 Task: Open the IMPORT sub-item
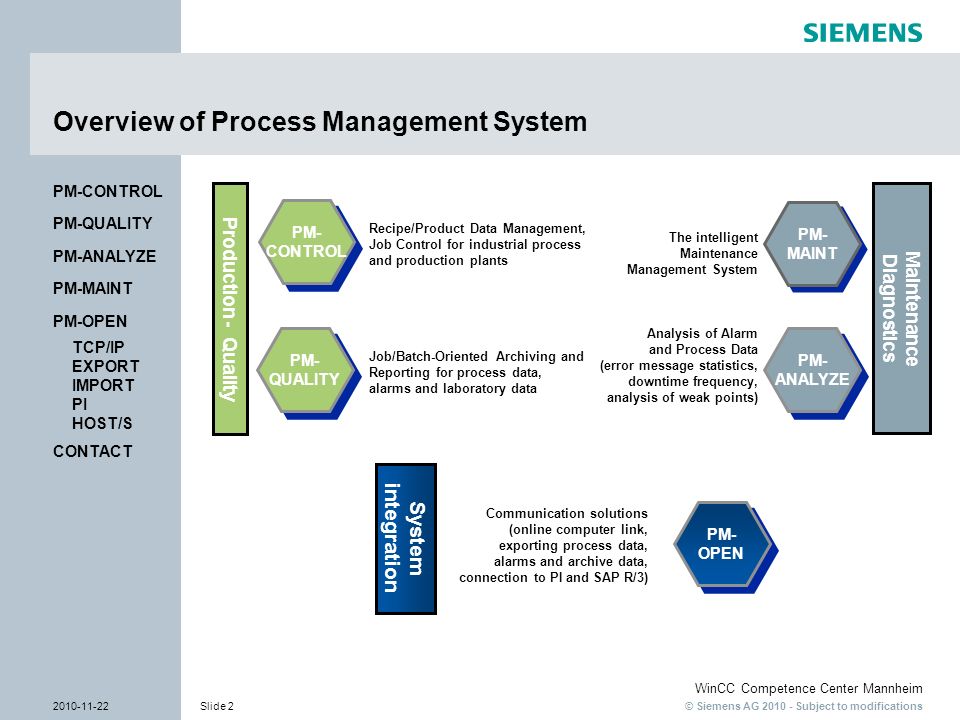tap(103, 385)
